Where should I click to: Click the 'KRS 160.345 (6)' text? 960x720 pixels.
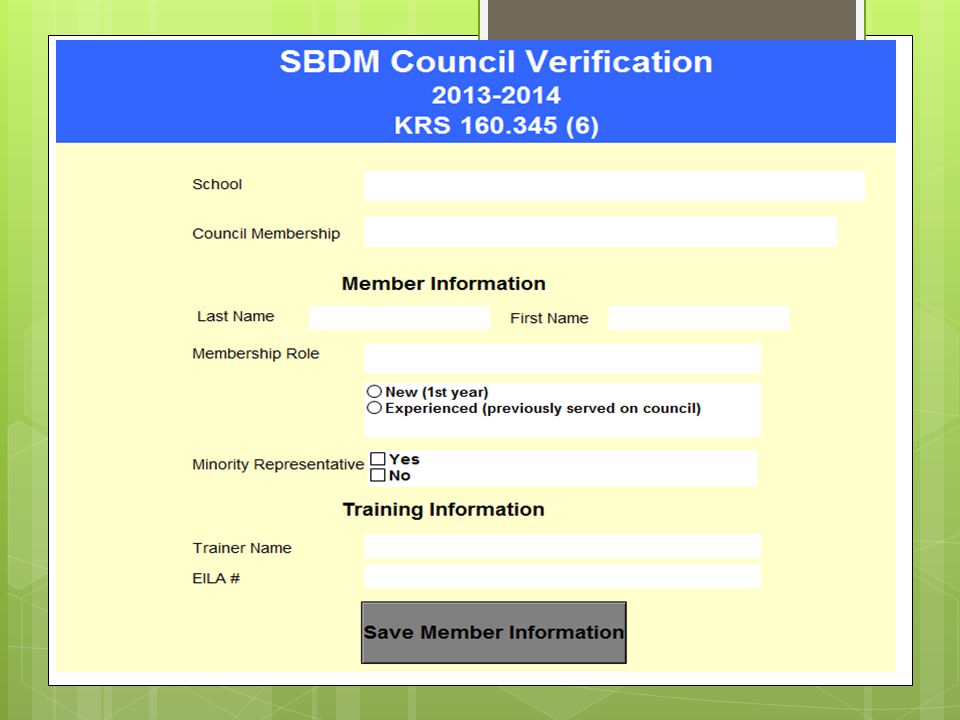click(x=496, y=126)
